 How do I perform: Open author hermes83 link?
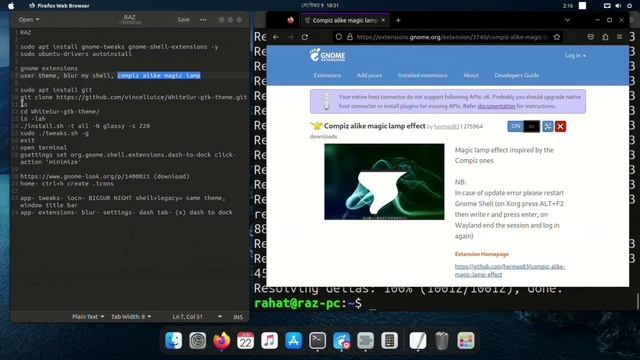[x=446, y=127]
